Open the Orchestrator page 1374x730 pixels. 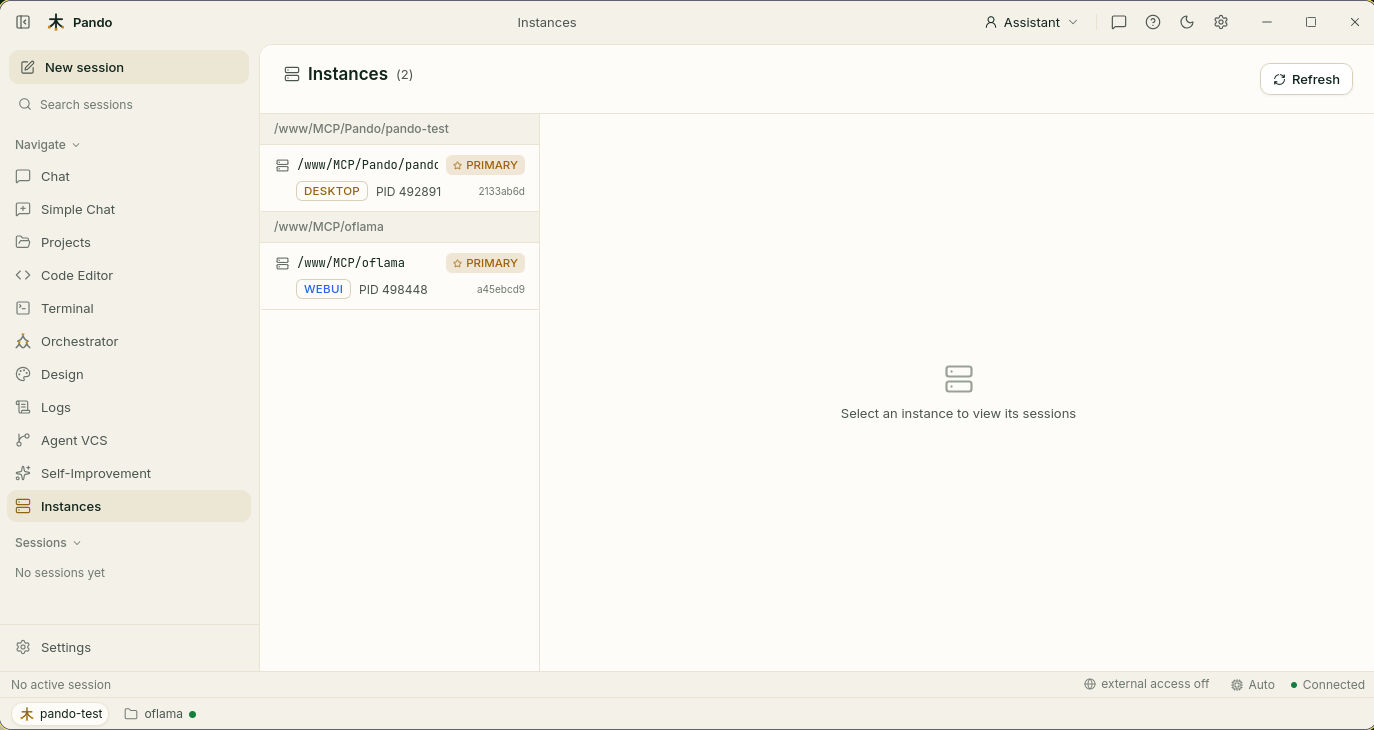(129, 341)
